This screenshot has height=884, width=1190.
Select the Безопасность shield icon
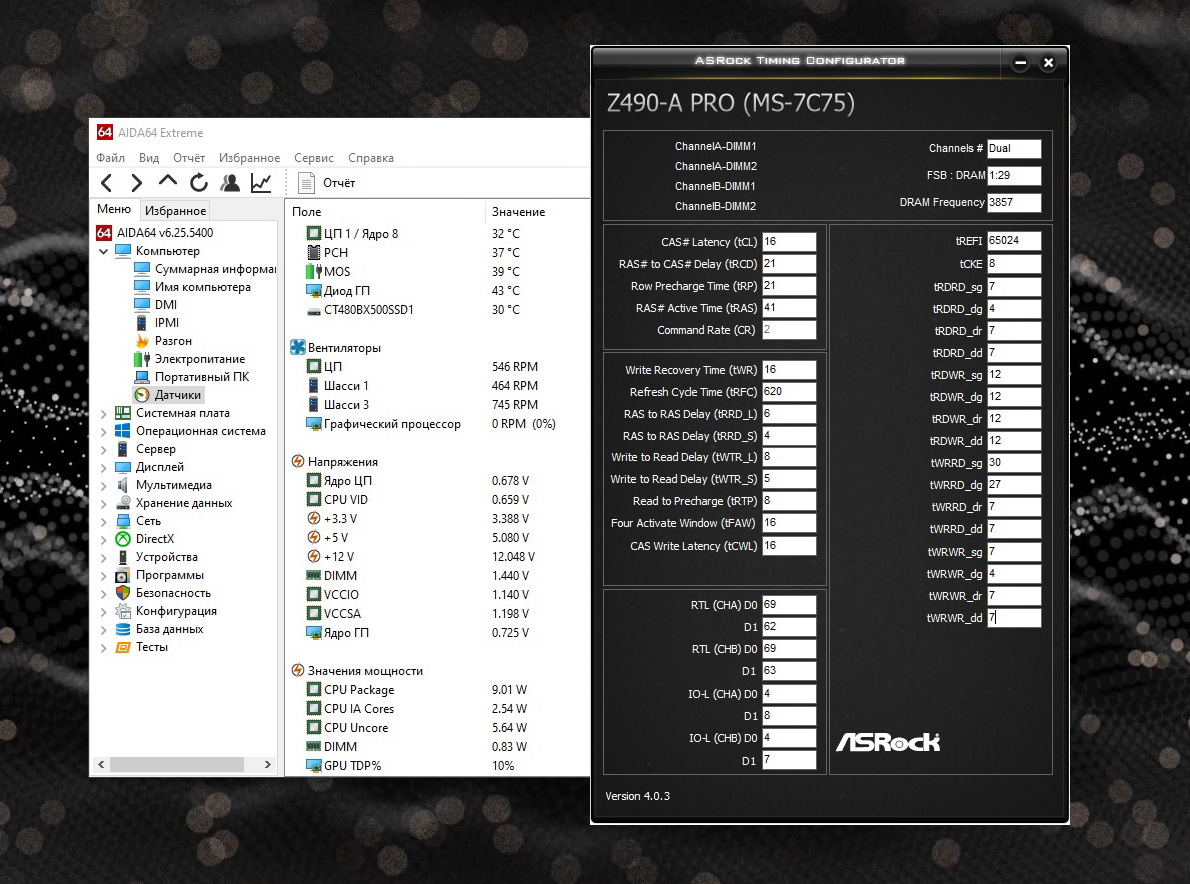click(x=123, y=593)
